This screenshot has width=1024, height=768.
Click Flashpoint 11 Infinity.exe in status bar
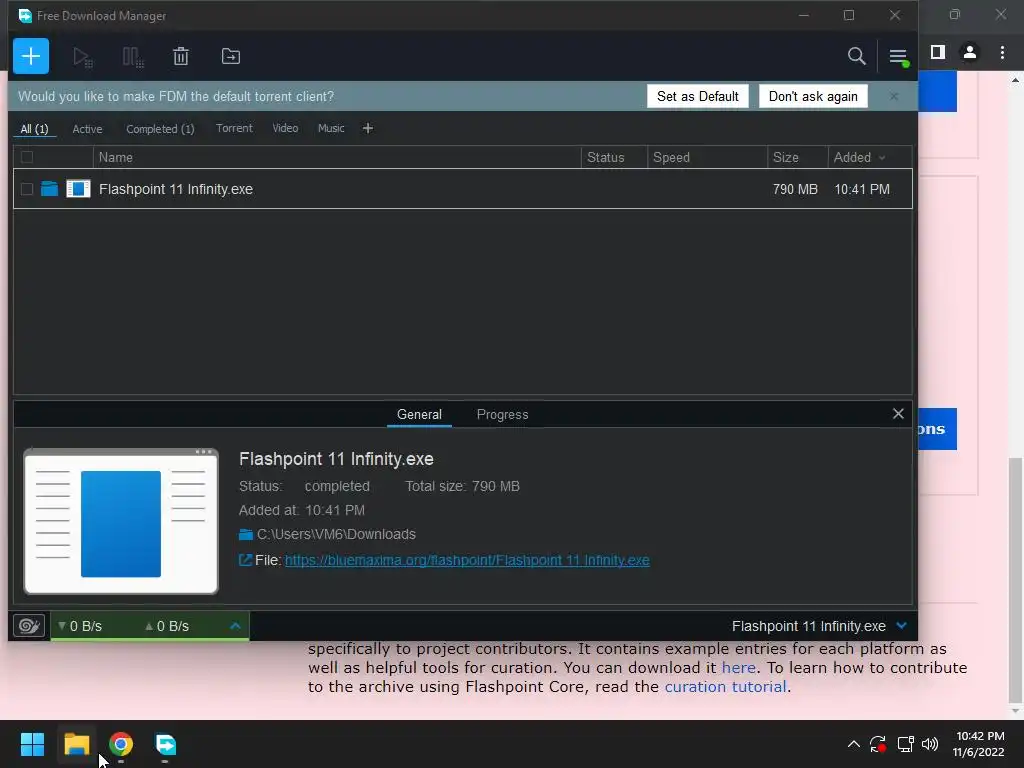click(x=808, y=626)
